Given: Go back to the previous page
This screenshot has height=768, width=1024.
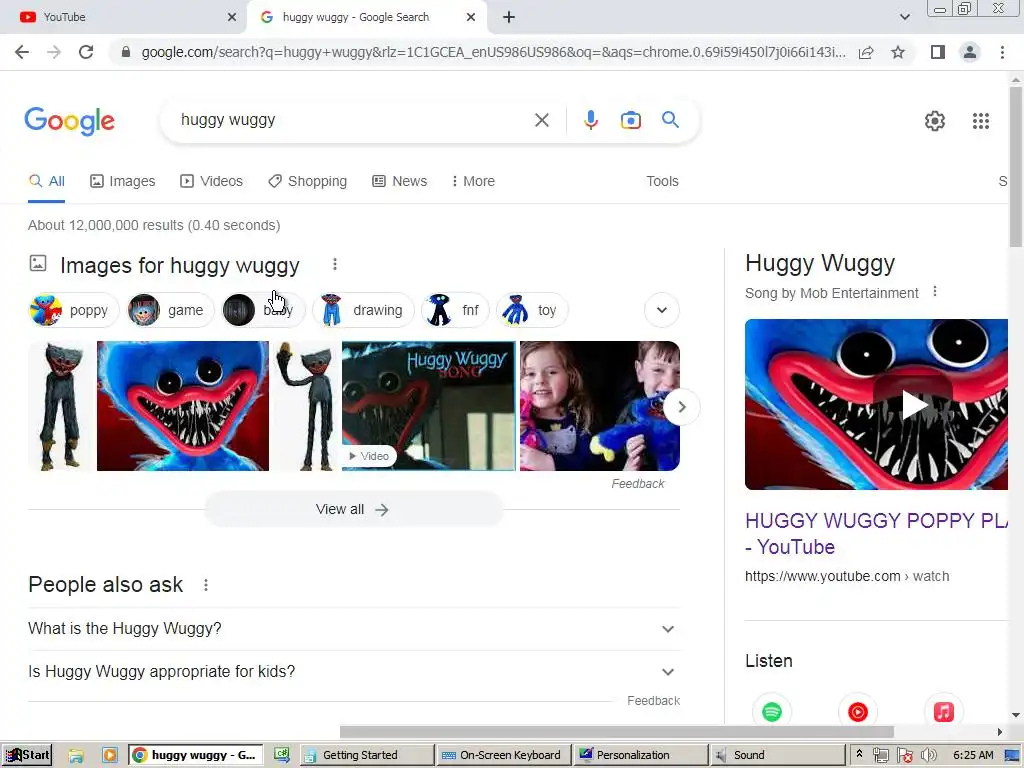Looking at the screenshot, I should click(x=22, y=52).
